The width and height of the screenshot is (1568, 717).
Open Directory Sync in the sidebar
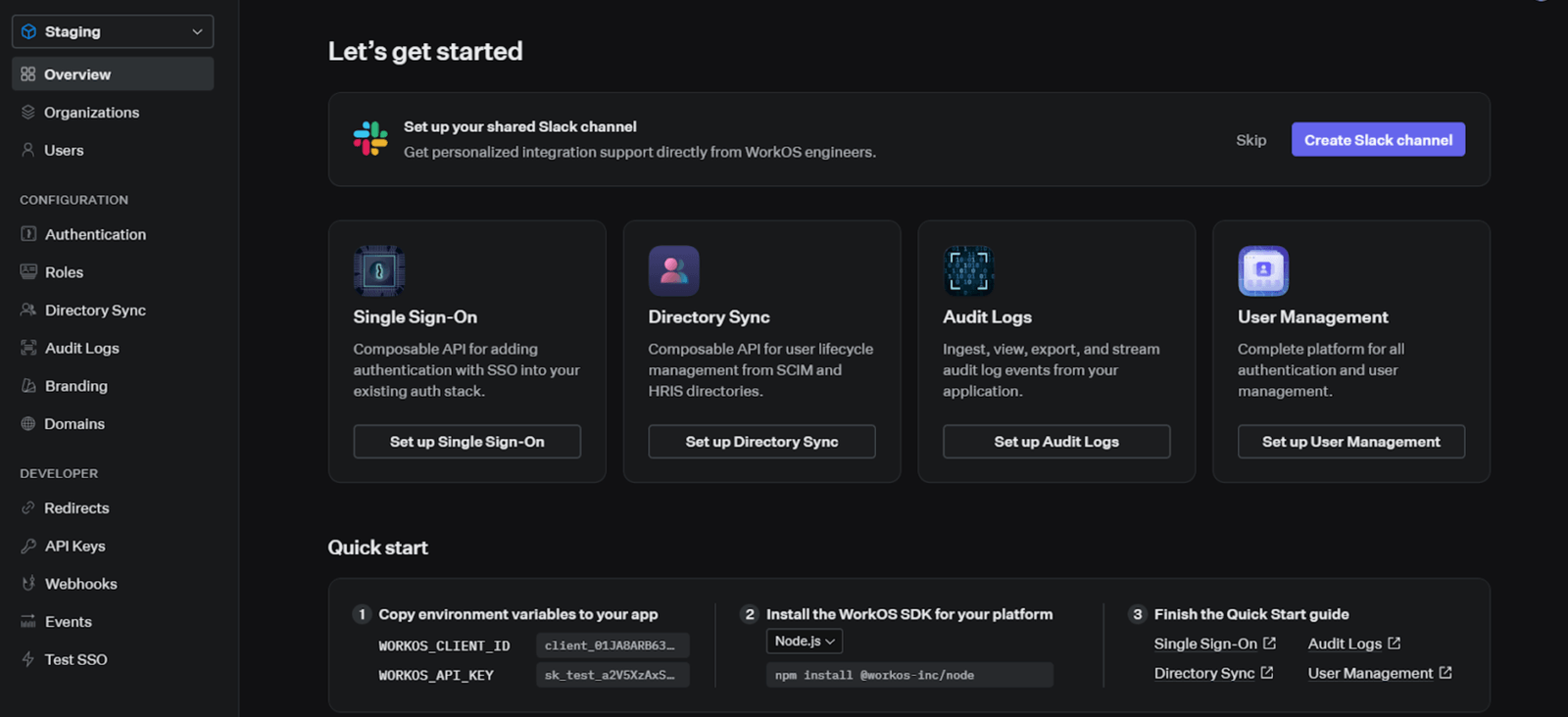[113, 310]
